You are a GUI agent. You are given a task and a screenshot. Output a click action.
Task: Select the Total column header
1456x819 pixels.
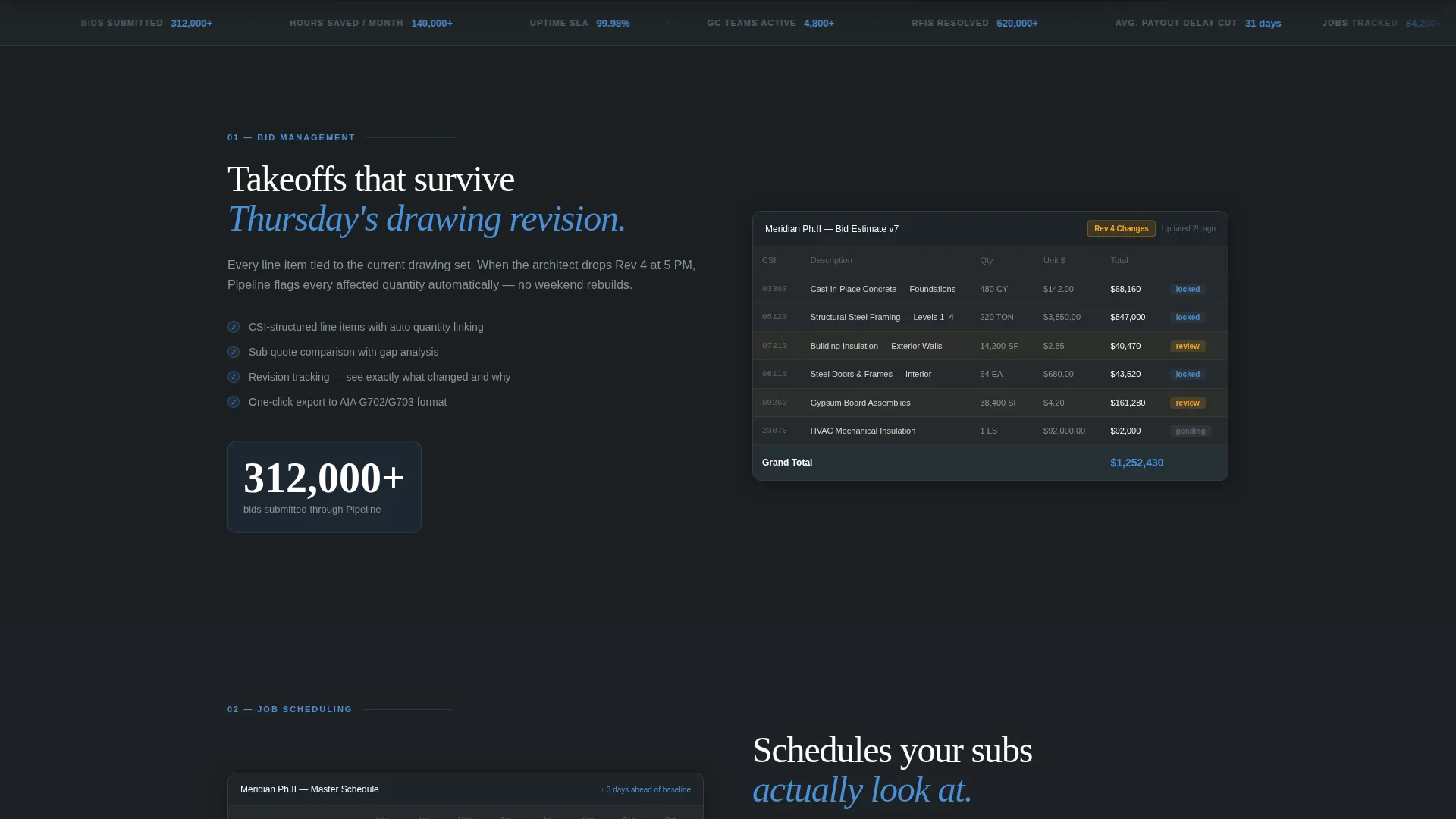[x=1119, y=260]
